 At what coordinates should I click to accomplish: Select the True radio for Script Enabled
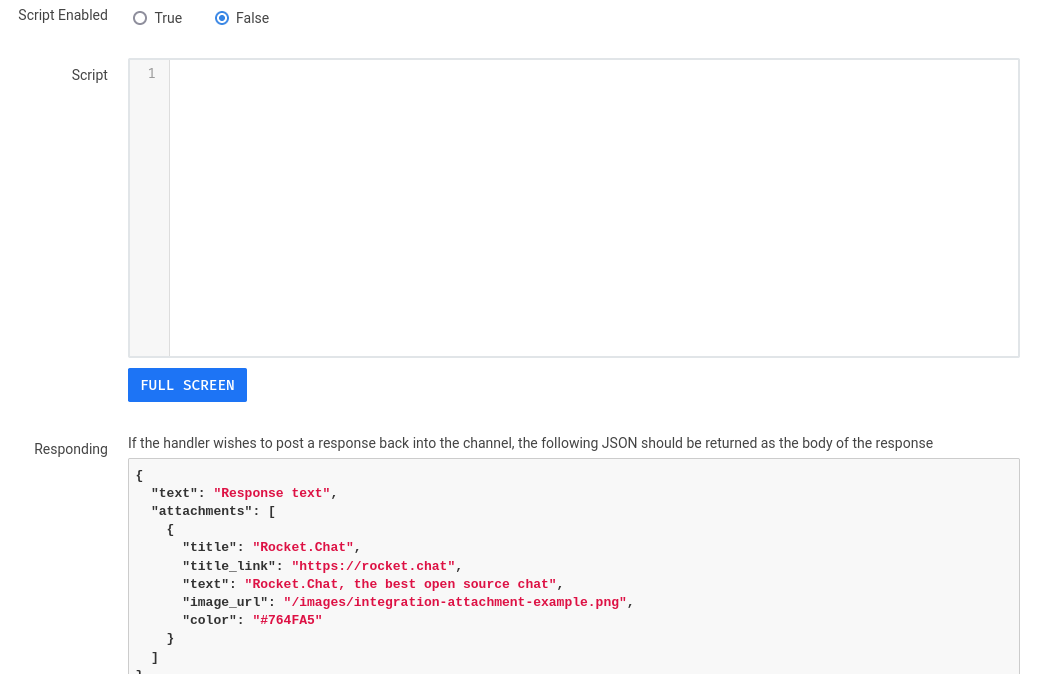coord(140,18)
